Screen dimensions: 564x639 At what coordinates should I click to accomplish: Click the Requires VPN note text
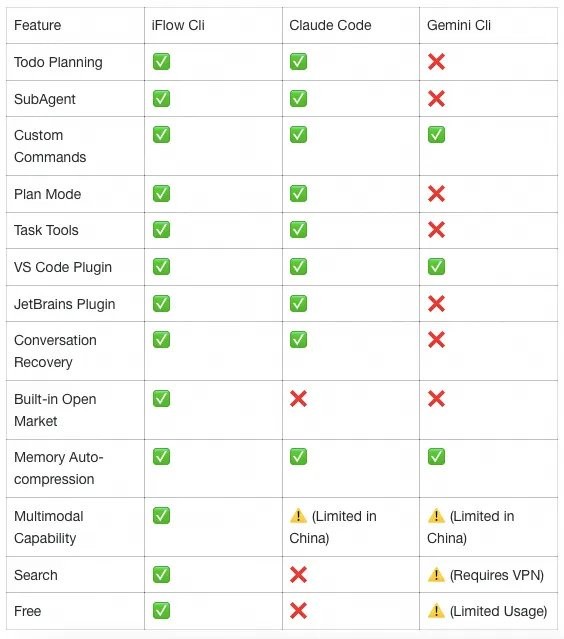[x=497, y=575]
